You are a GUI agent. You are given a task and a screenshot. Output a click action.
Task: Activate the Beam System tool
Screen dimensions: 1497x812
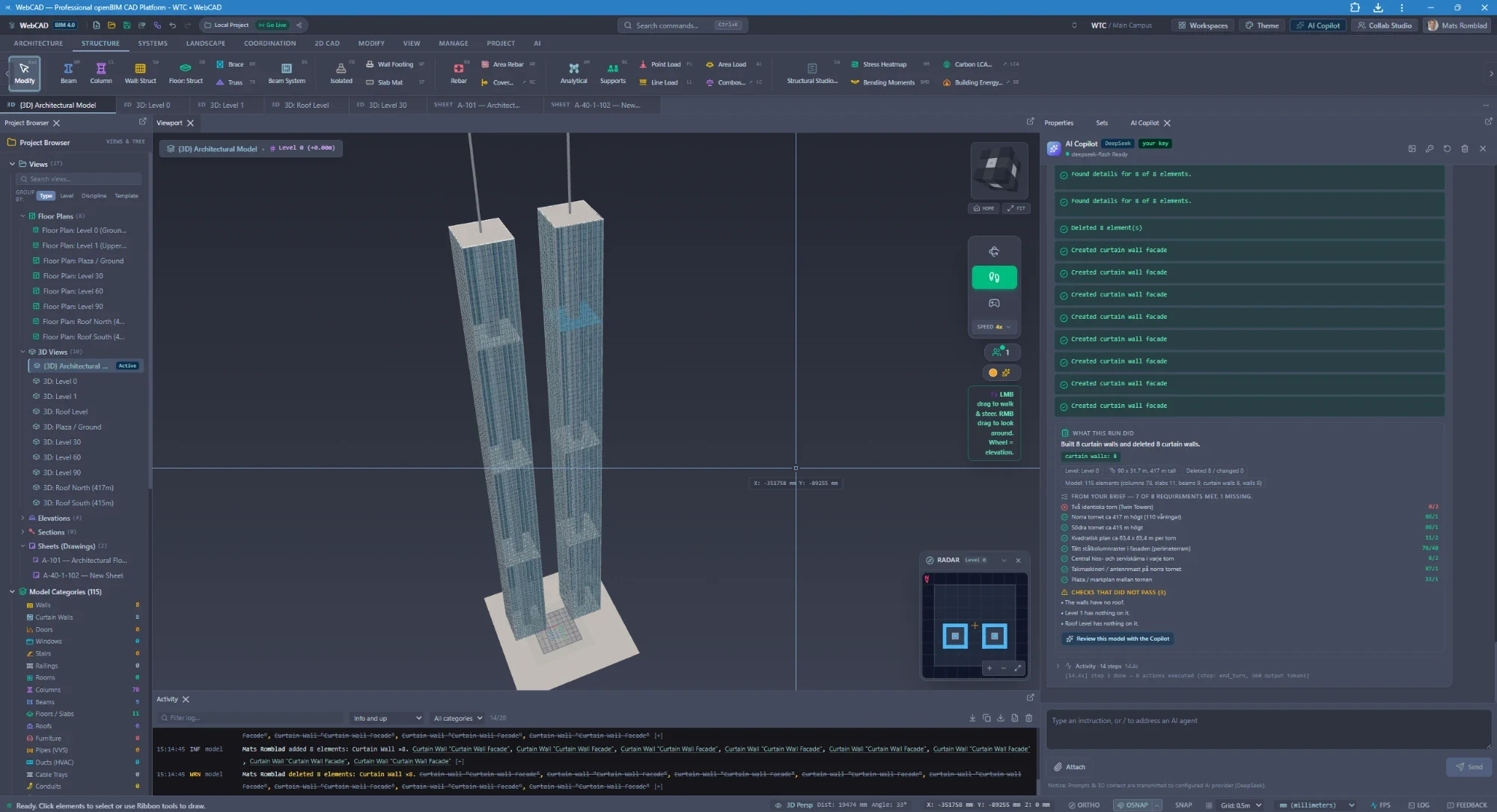(x=287, y=73)
